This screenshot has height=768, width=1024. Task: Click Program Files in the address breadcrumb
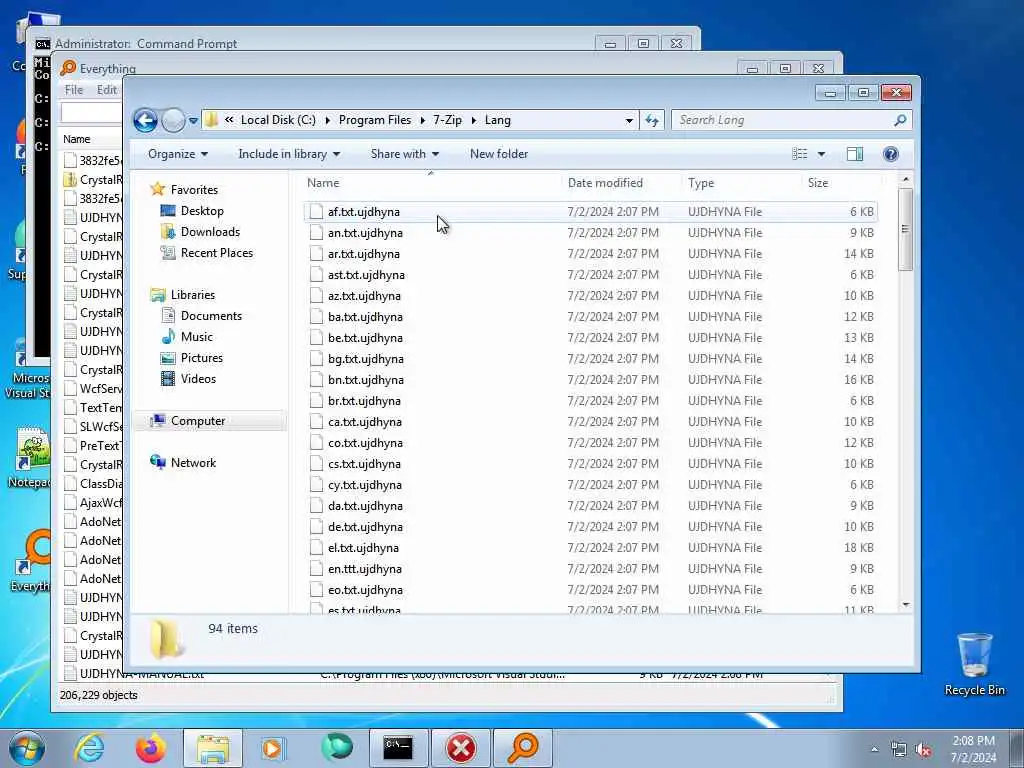pos(375,120)
